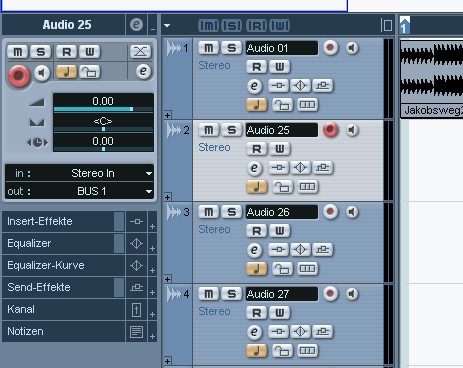Screen dimensions: 463x368
Task: Toggle musical timebase note icon in inspector
Action: 67,72
